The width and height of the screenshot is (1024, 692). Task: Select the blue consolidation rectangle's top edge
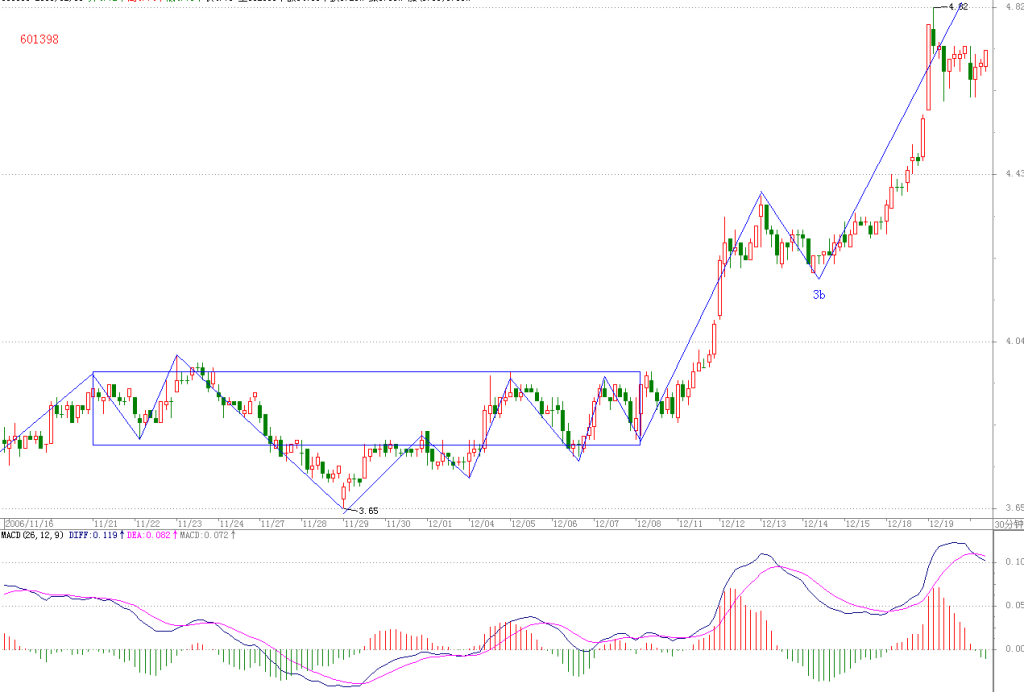click(x=366, y=372)
